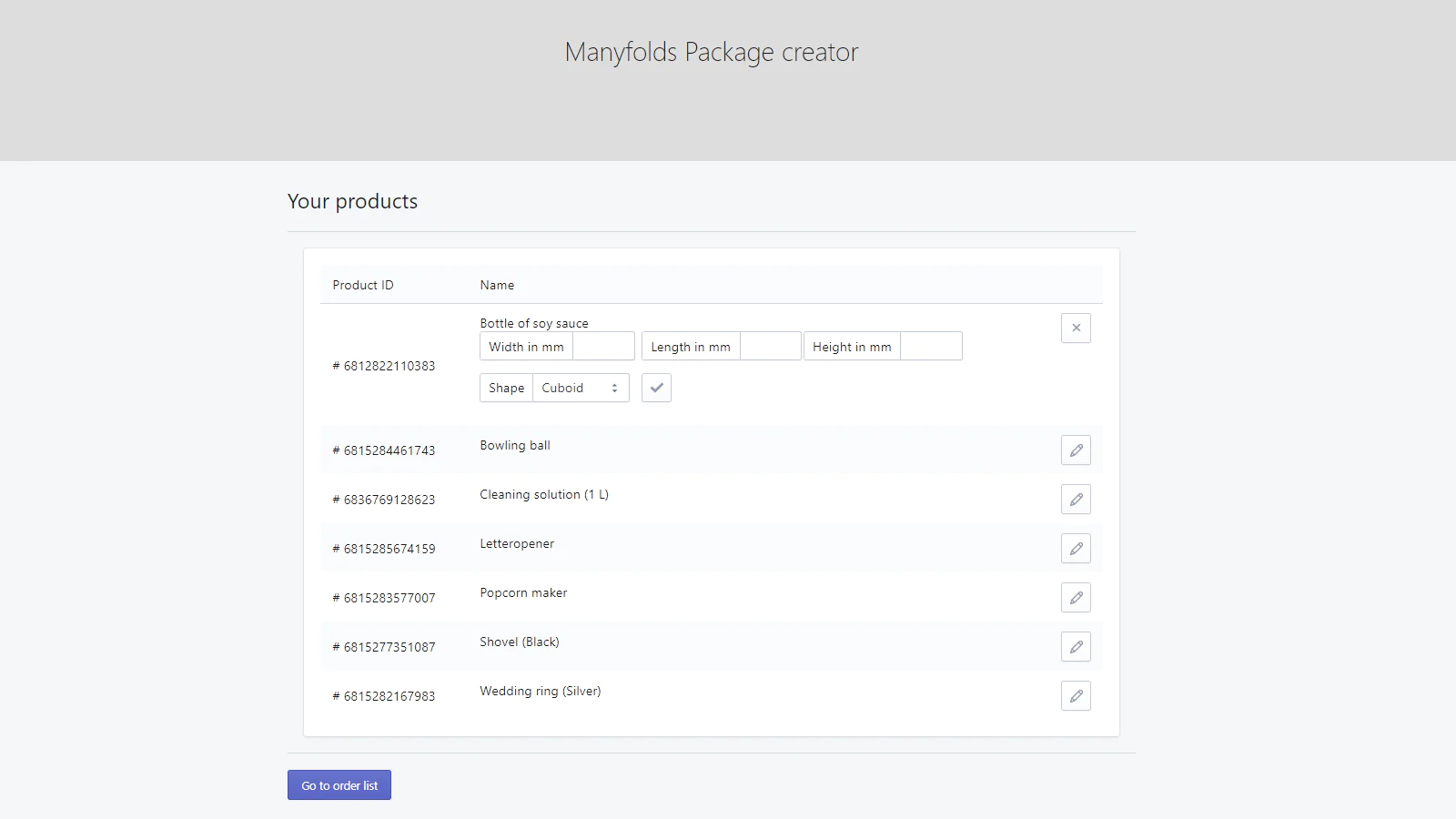The width and height of the screenshot is (1456, 819).
Task: Edit Cleaning solution (1 L) pencil icon
Action: point(1076,500)
